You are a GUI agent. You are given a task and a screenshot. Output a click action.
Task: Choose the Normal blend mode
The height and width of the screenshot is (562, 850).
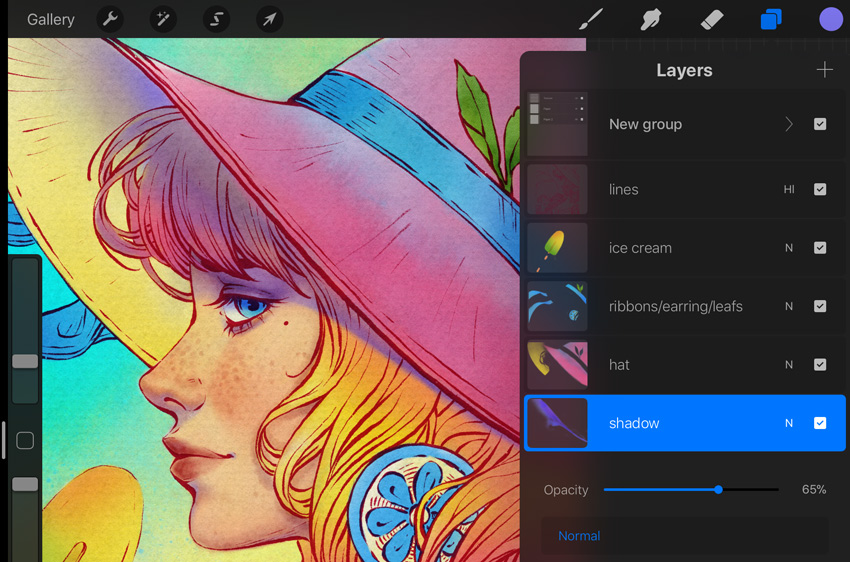(579, 536)
